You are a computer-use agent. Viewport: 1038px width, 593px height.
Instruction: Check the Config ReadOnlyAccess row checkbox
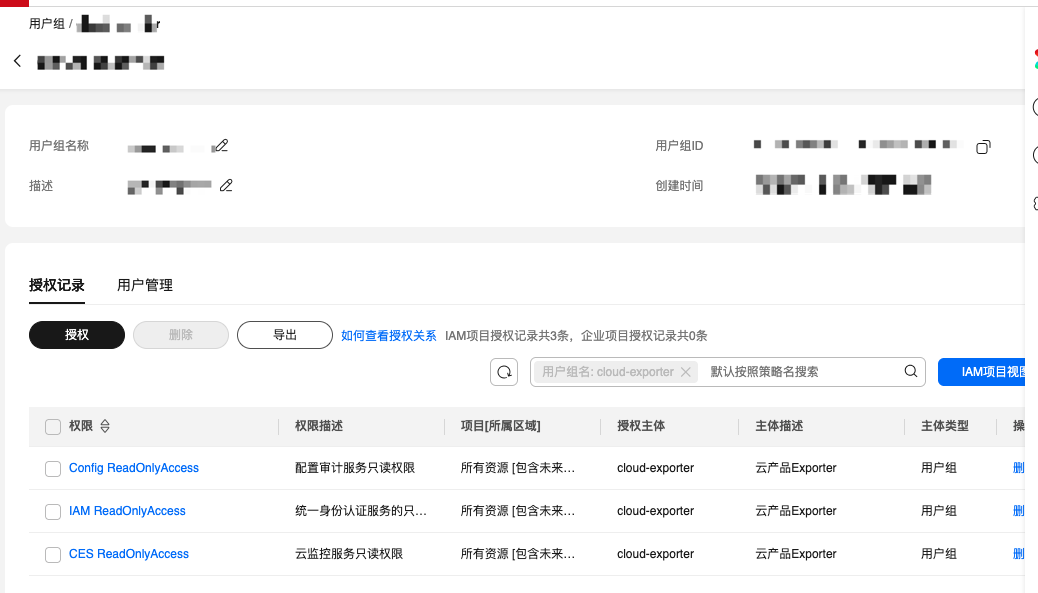coord(53,469)
